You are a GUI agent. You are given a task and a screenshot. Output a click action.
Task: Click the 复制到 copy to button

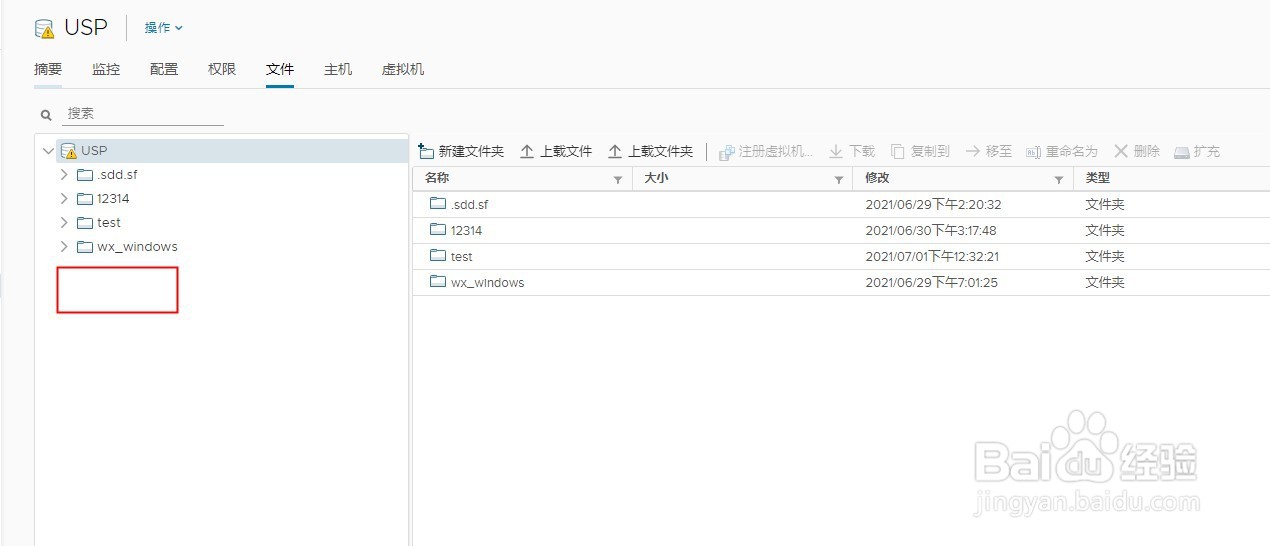pyautogui.click(x=920, y=152)
